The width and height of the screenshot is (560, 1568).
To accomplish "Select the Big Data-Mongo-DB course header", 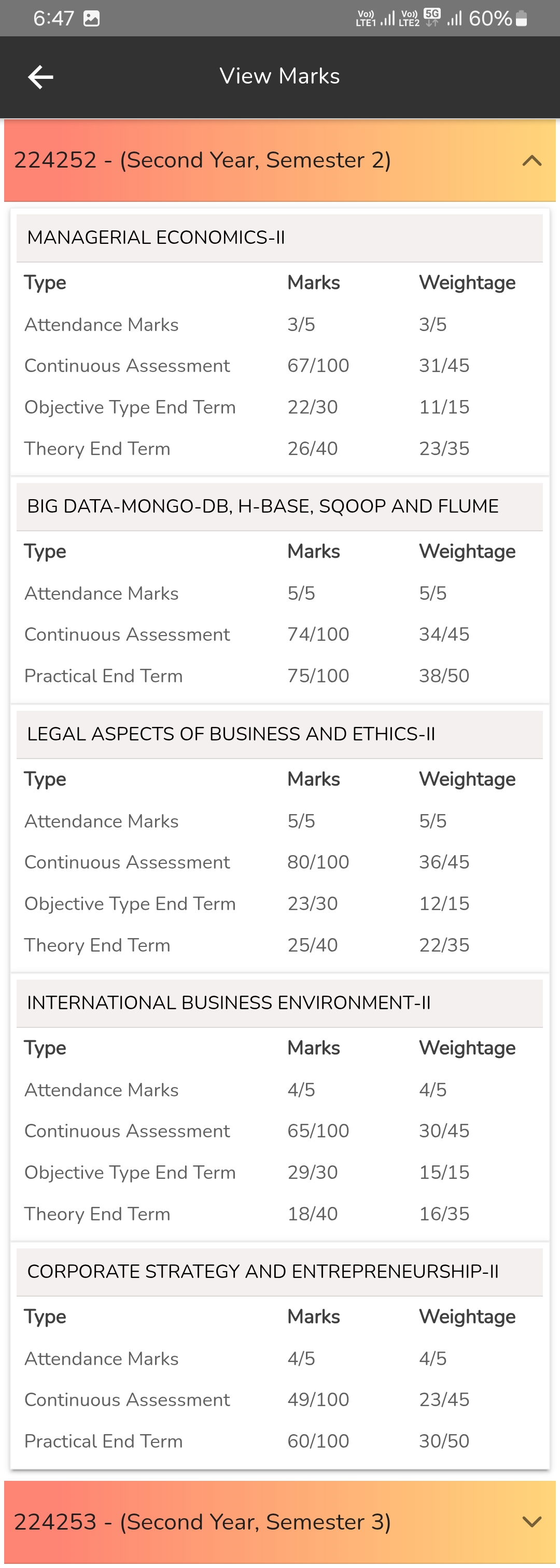I will [263, 506].
